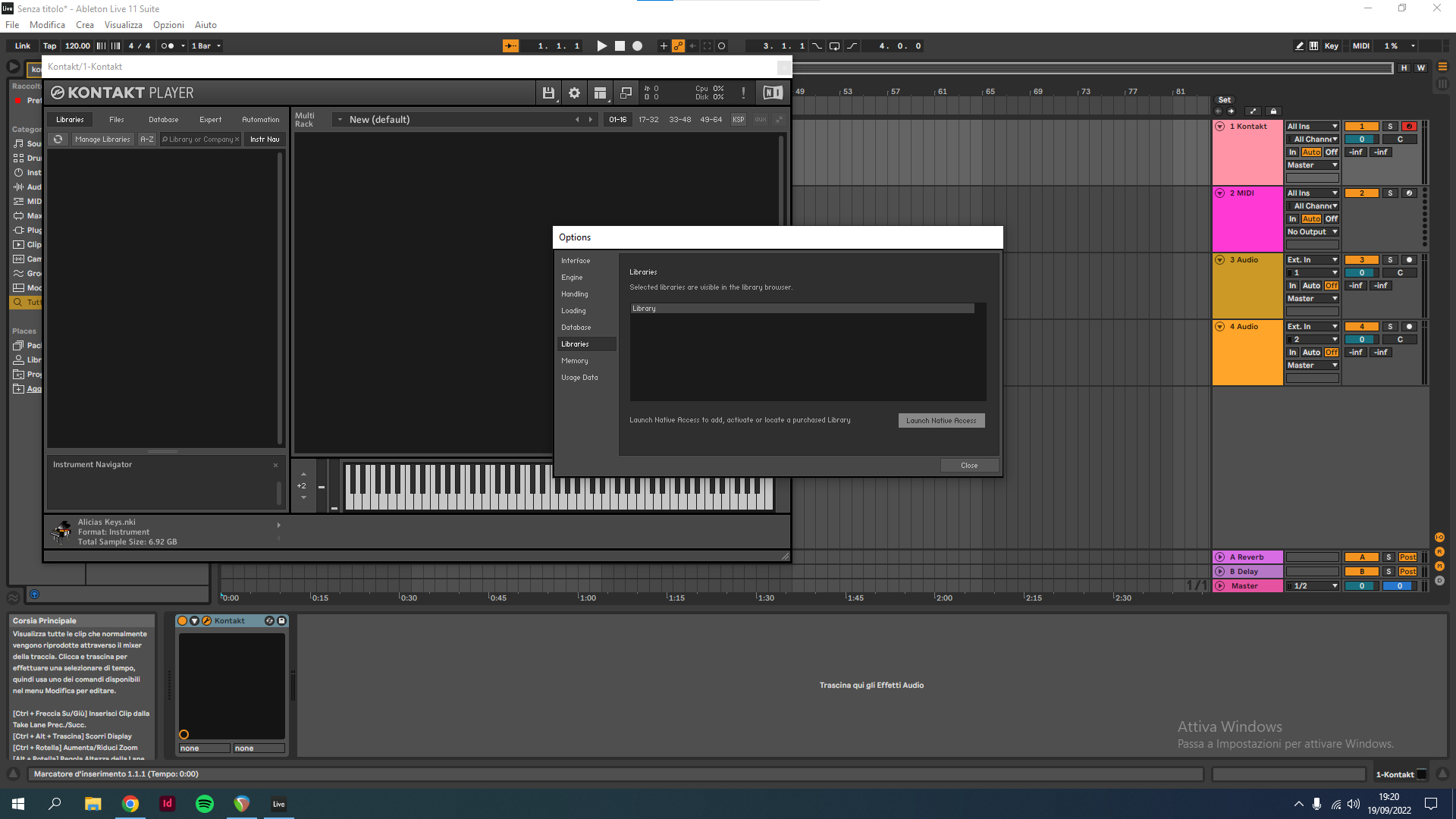Open 4 Audio Master output dropdown
1456x819 pixels.
coord(1313,366)
